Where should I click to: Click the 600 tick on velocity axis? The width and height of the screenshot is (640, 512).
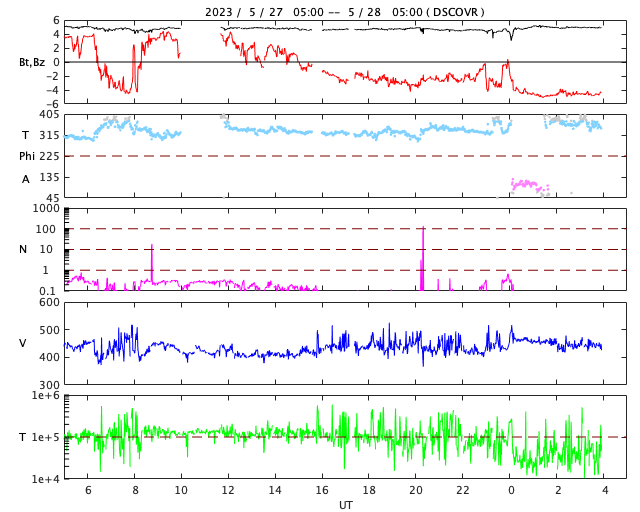tap(49, 302)
